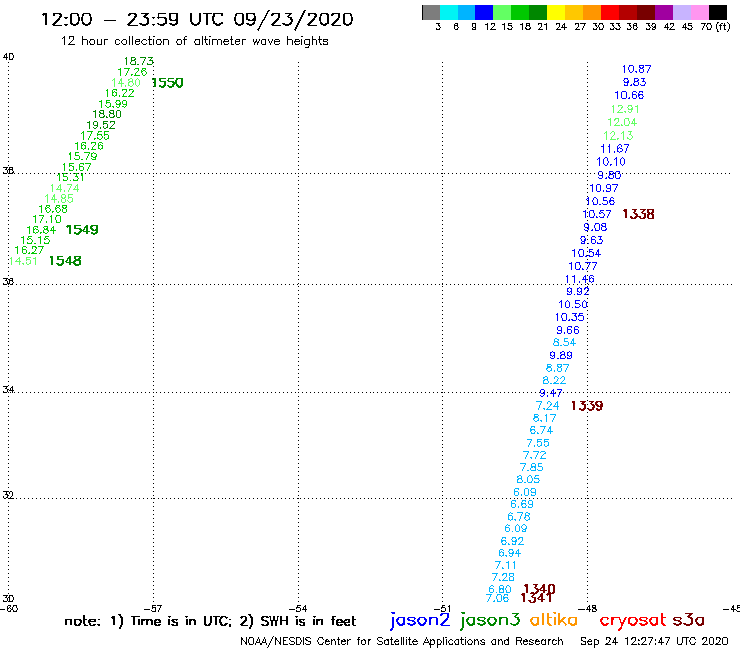The width and height of the screenshot is (740, 650).
Task: Select the -54 longitude axis label
Action: click(x=298, y=609)
